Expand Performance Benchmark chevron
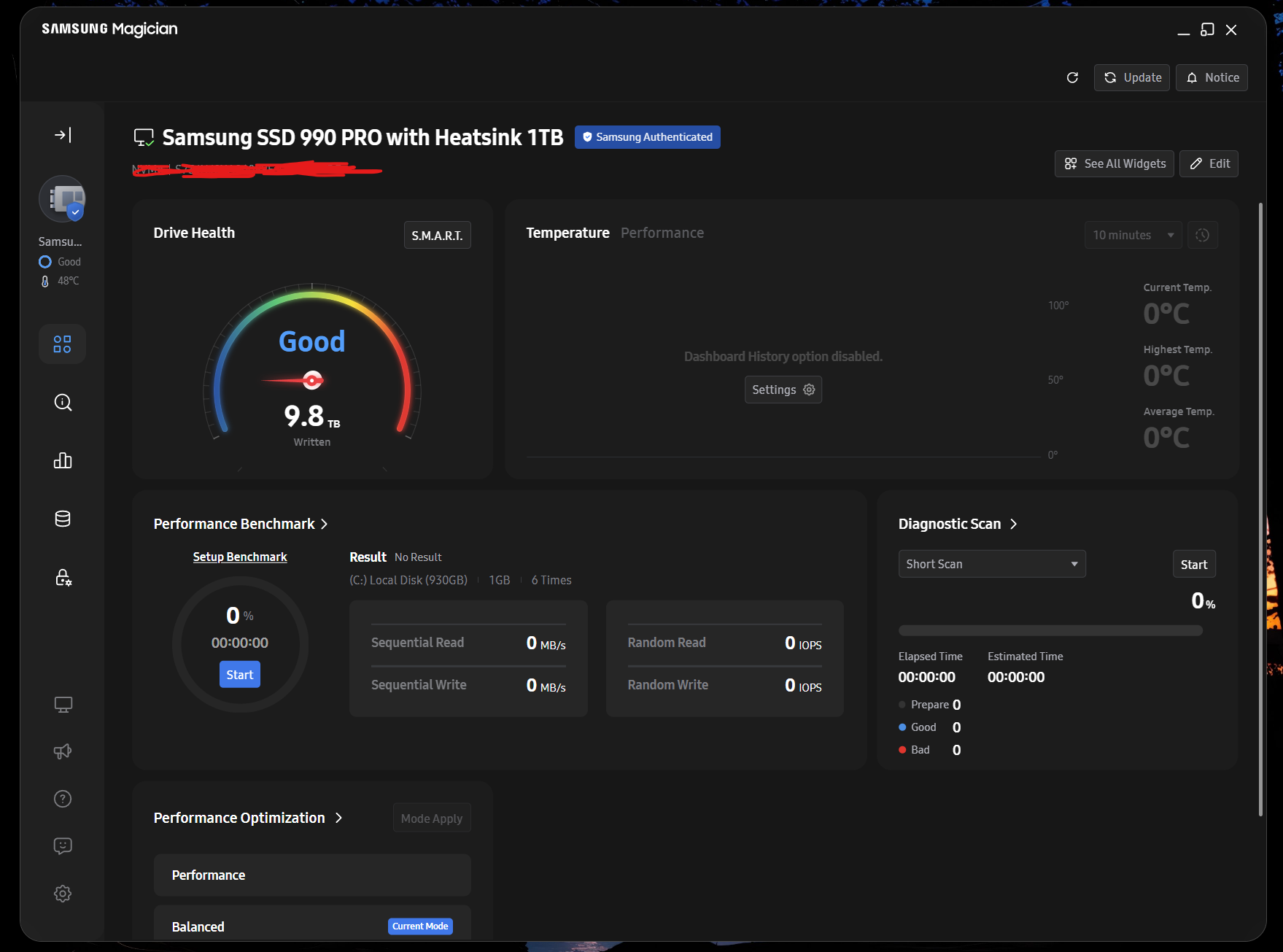The width and height of the screenshot is (1283, 952). [x=325, y=525]
